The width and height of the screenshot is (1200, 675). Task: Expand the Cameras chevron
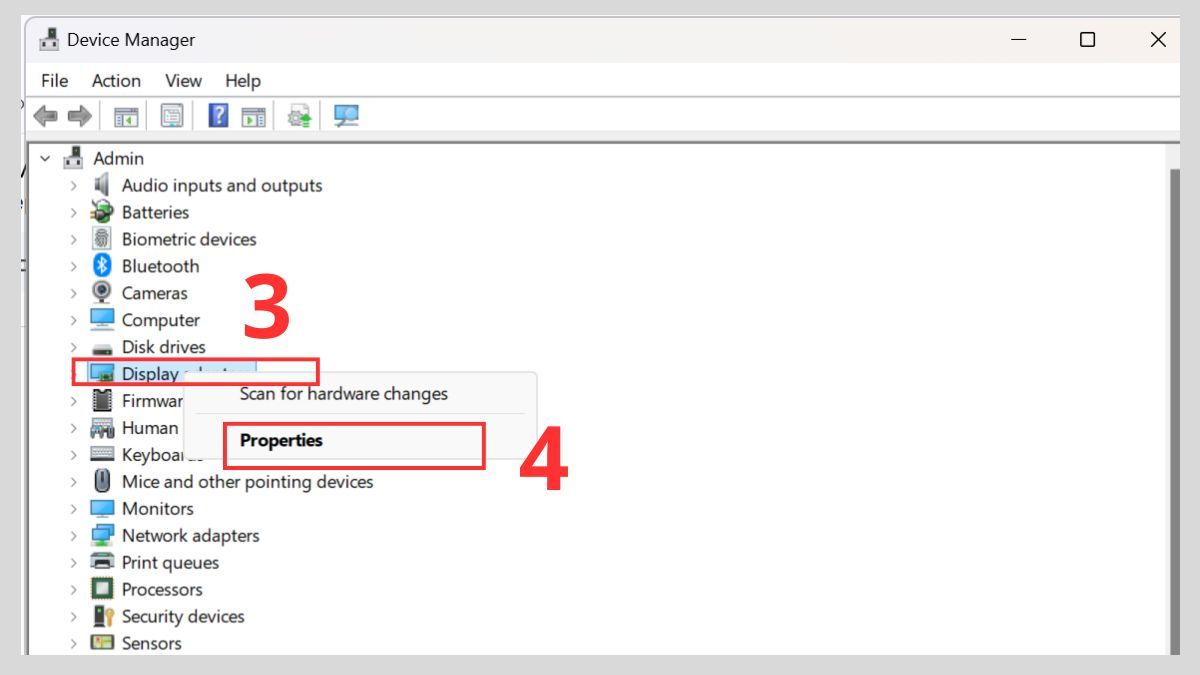[x=73, y=293]
